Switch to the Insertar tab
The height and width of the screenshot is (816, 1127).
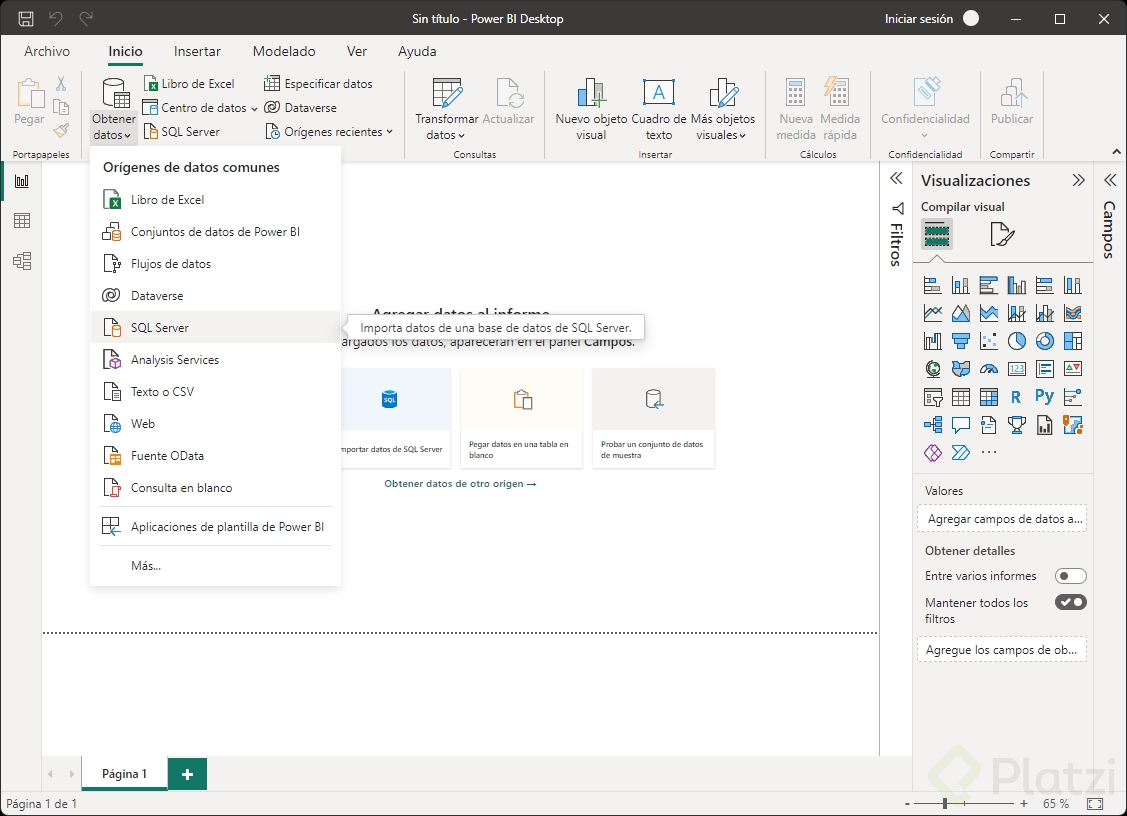click(x=197, y=51)
